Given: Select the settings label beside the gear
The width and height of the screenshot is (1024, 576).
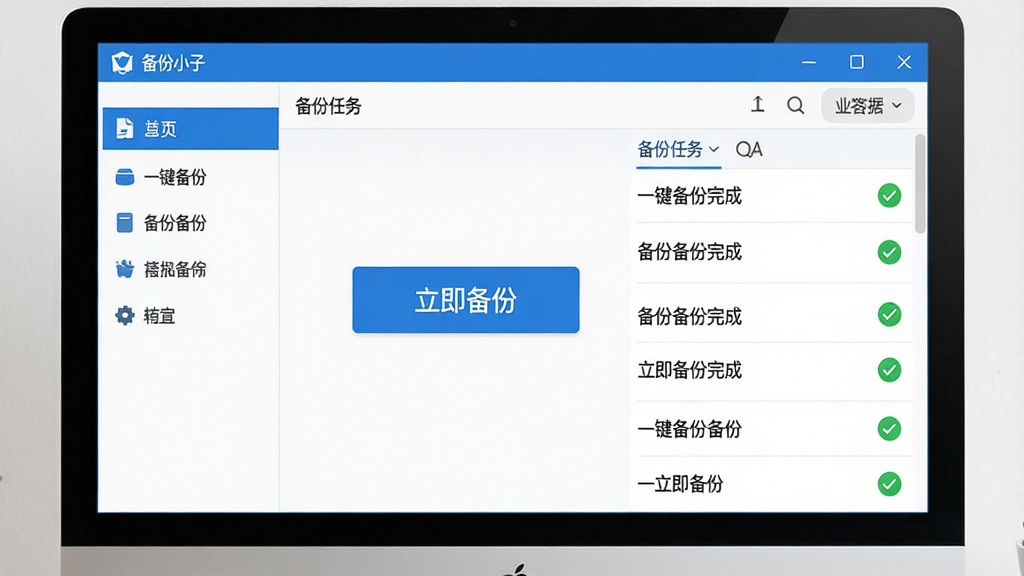Looking at the screenshot, I should pyautogui.click(x=160, y=316).
